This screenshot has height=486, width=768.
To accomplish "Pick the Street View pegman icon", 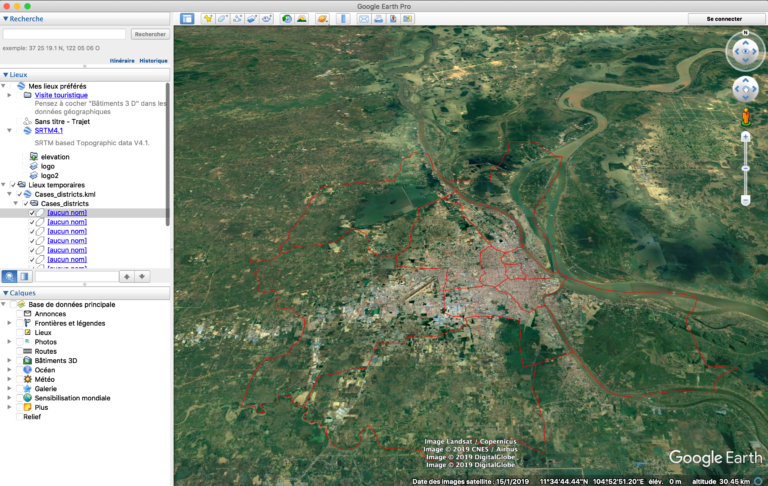I will (745, 117).
